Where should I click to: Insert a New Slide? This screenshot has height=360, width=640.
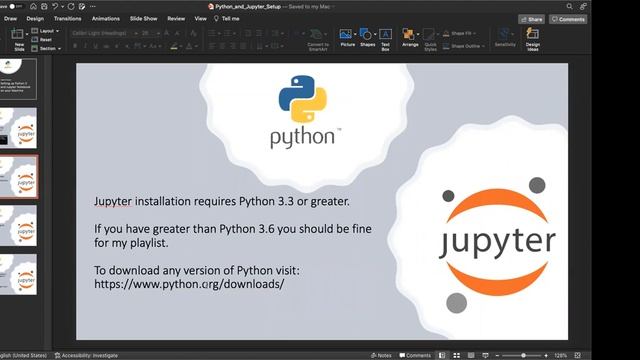coord(18,40)
